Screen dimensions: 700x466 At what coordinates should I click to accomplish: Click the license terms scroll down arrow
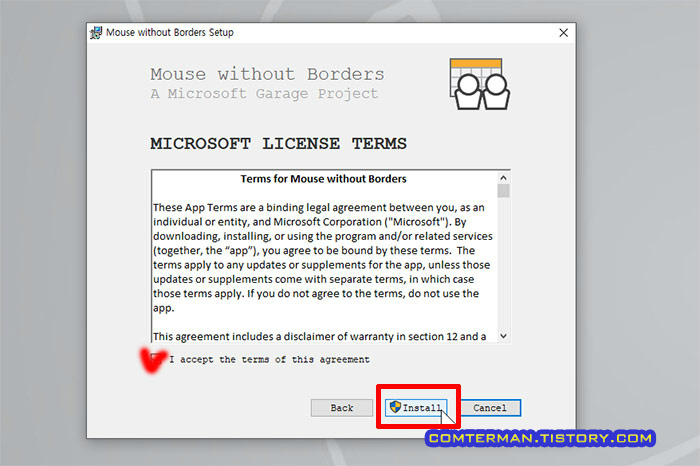click(x=504, y=336)
